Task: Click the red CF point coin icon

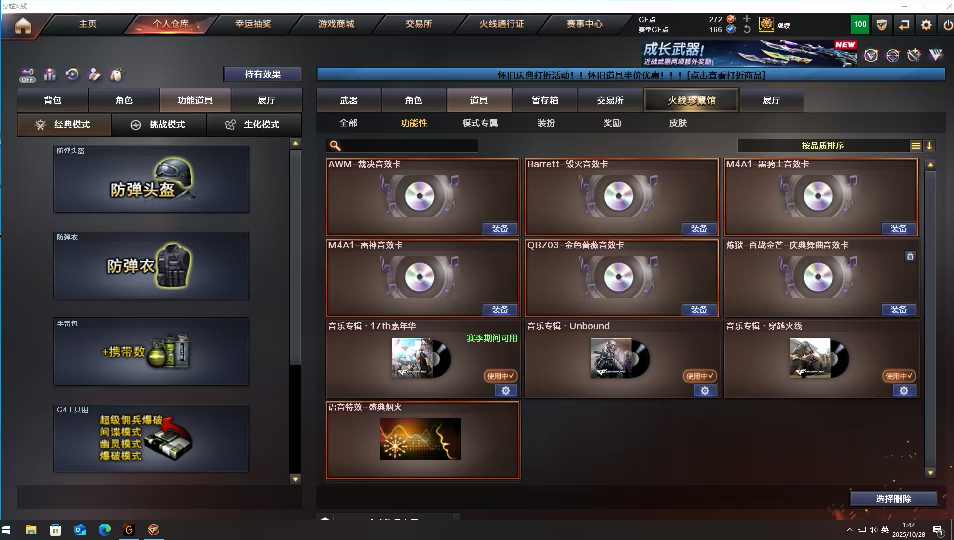Action: coord(731,19)
